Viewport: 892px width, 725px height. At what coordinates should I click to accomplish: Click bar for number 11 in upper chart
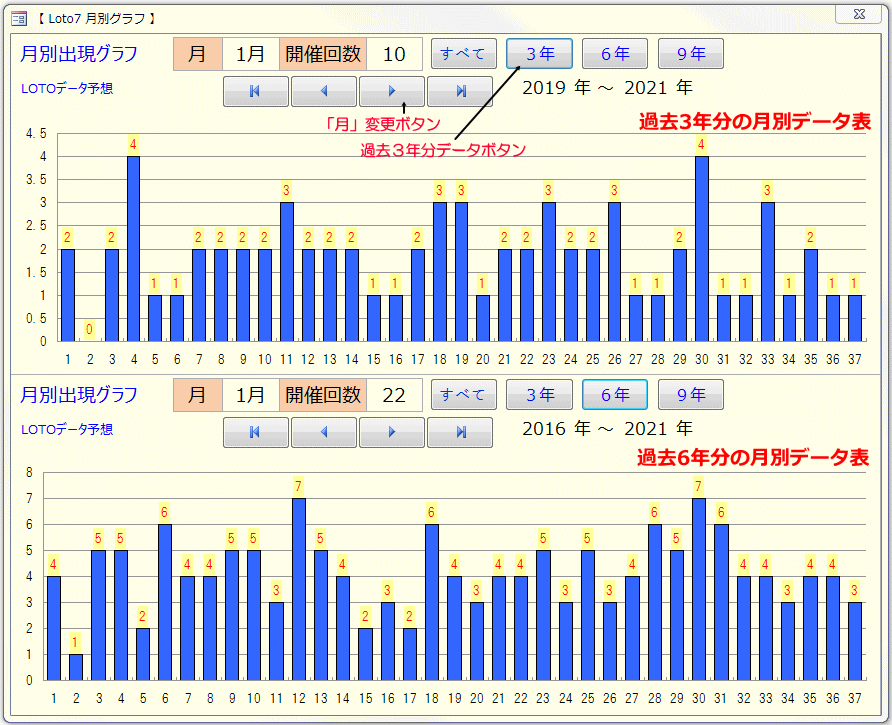coord(287,271)
